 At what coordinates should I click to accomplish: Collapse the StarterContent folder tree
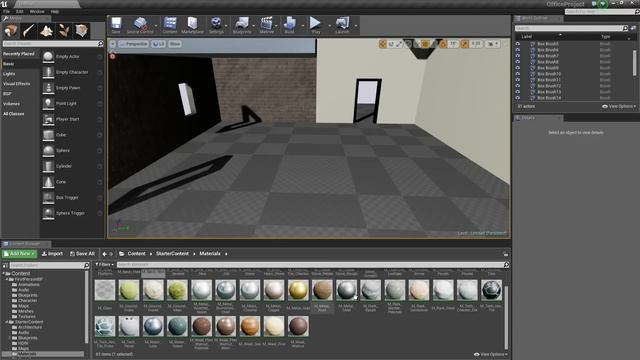pyautogui.click(x=7, y=322)
